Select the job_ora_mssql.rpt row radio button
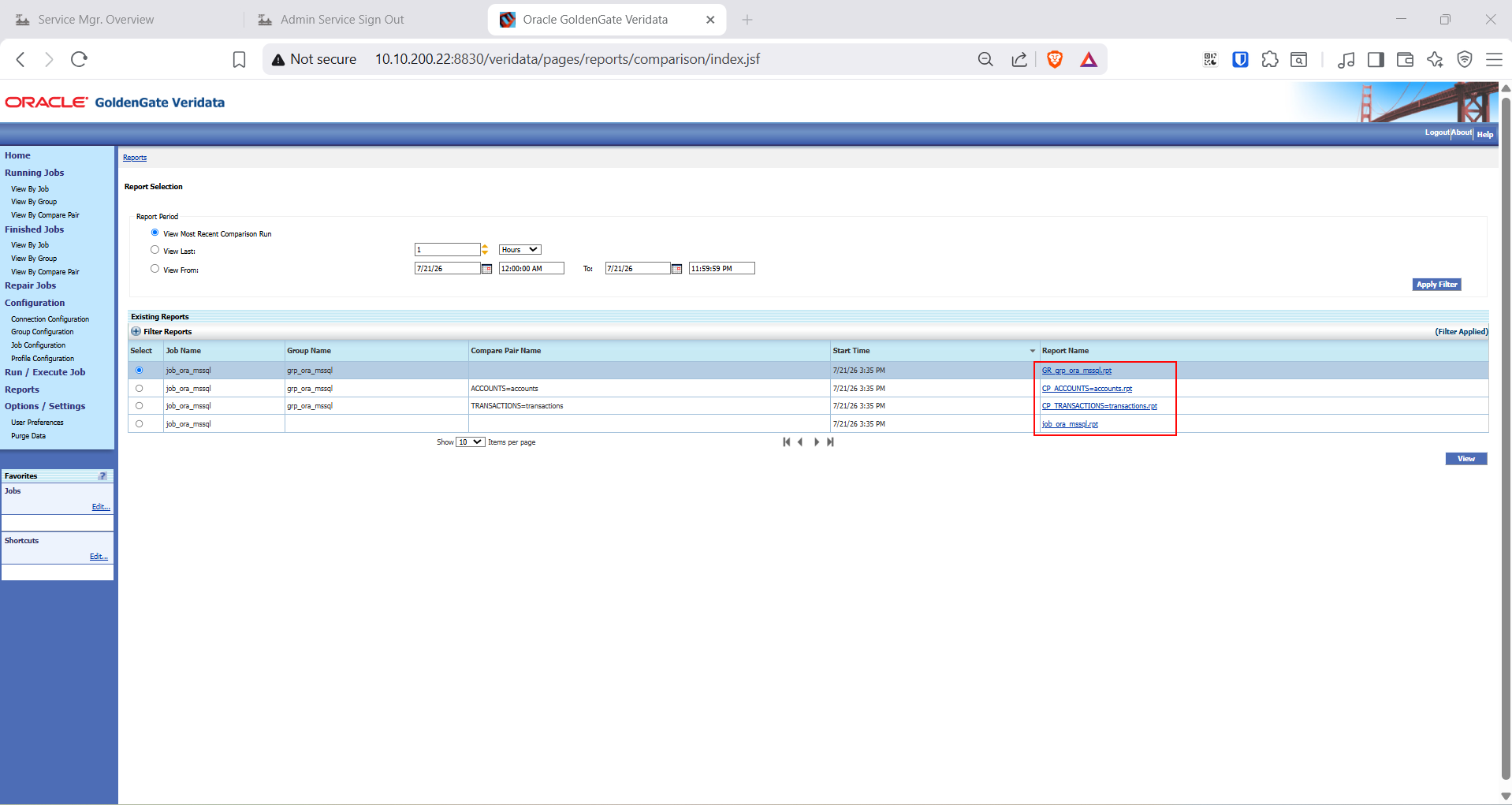The image size is (1512, 805). tap(140, 424)
